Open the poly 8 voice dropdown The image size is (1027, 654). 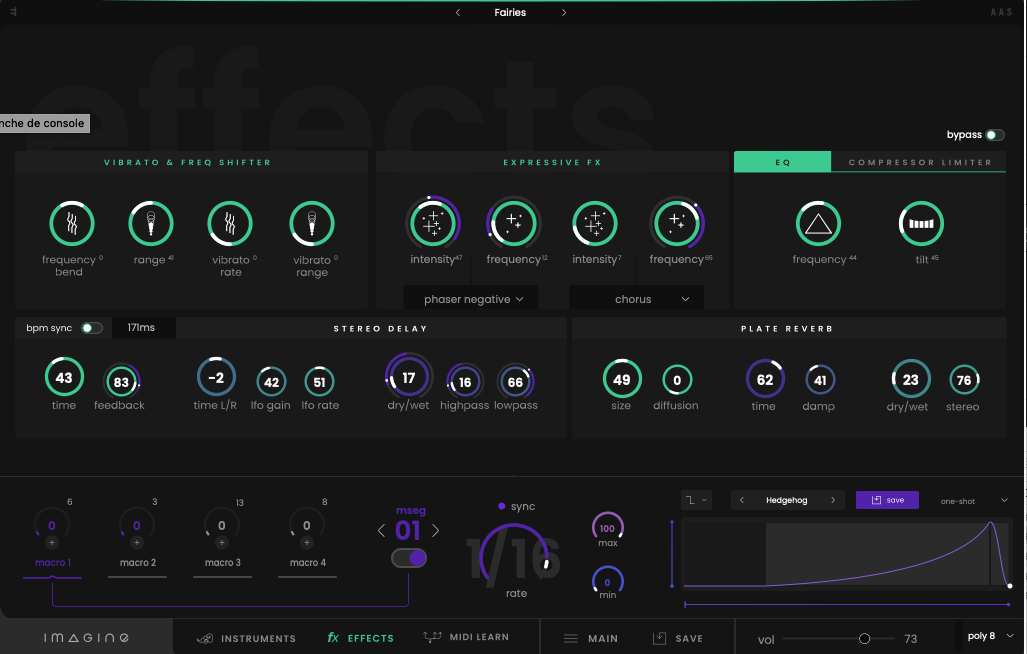point(986,635)
